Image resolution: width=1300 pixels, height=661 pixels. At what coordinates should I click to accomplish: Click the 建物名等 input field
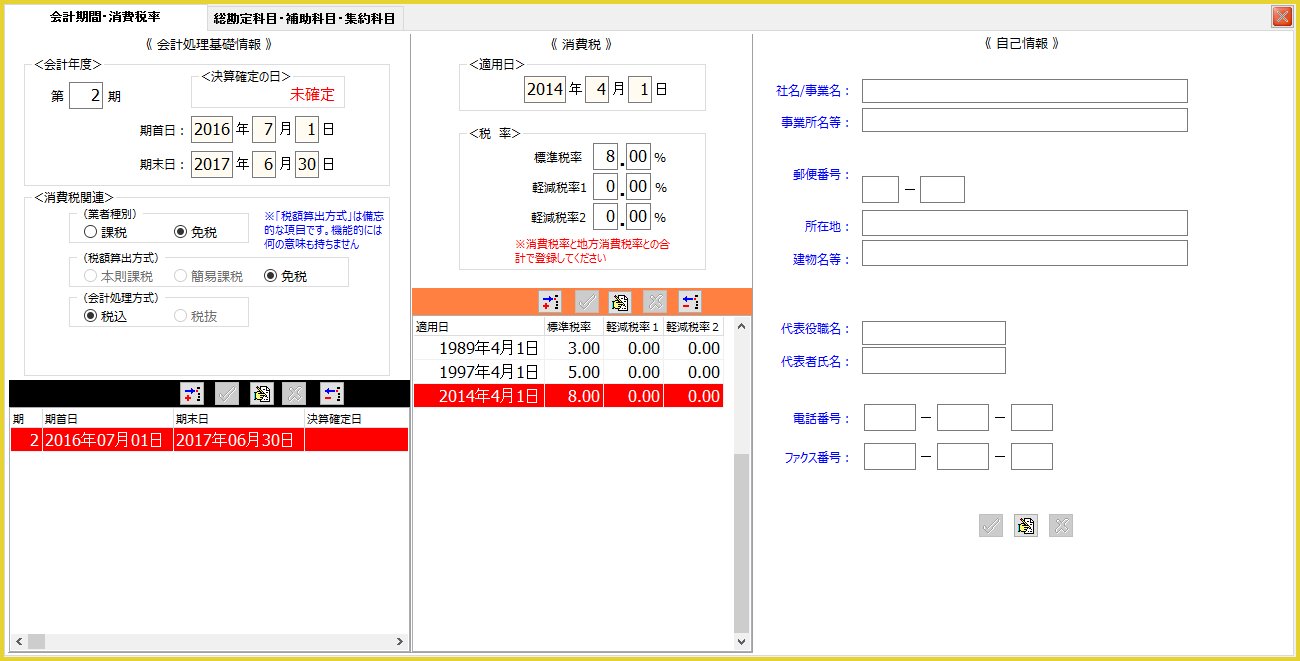click(1025, 253)
